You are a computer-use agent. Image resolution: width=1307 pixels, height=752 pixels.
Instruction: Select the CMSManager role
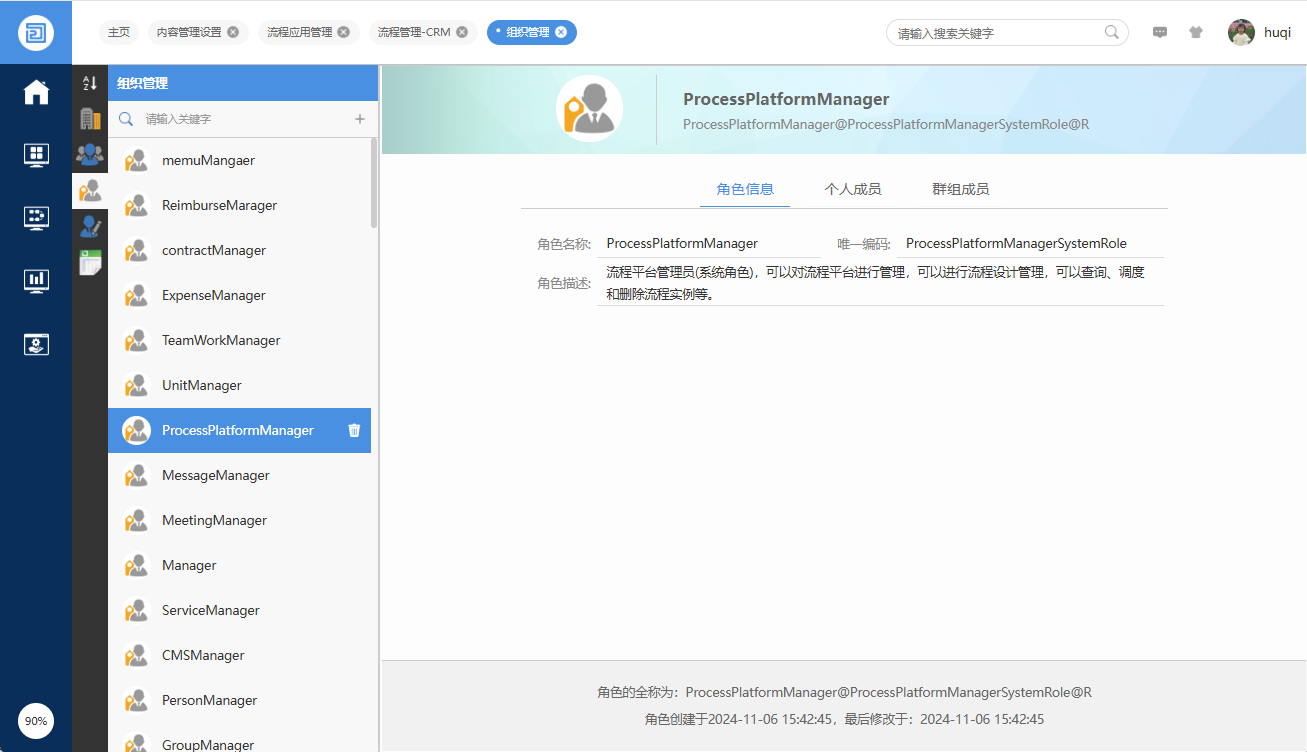203,655
